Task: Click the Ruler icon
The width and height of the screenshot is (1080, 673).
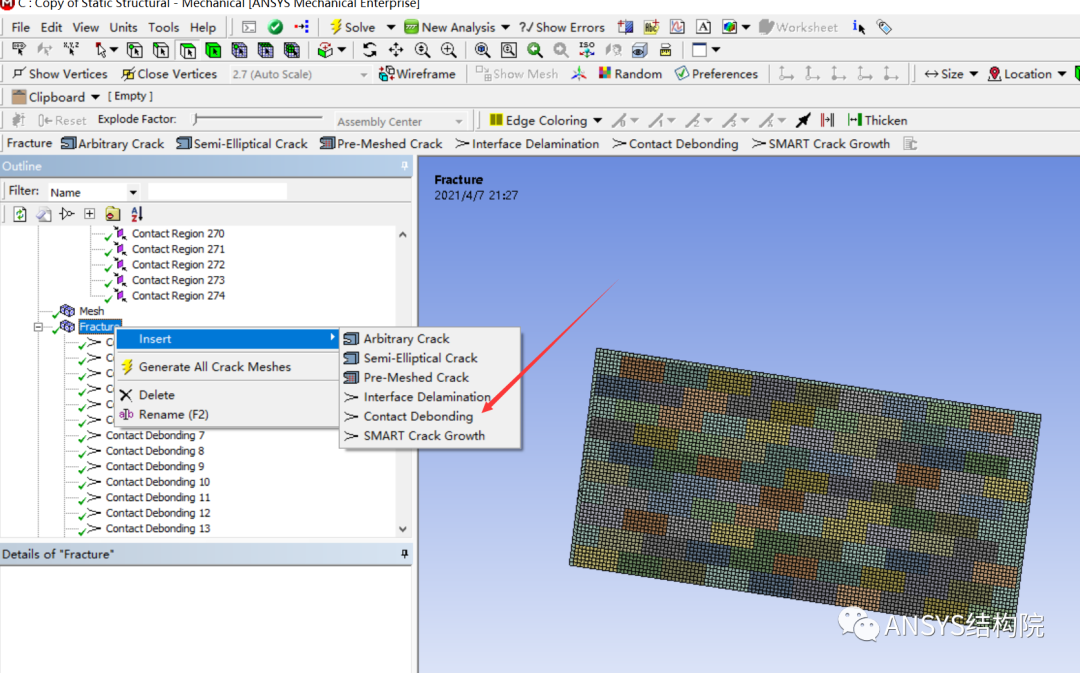Action: [665, 50]
